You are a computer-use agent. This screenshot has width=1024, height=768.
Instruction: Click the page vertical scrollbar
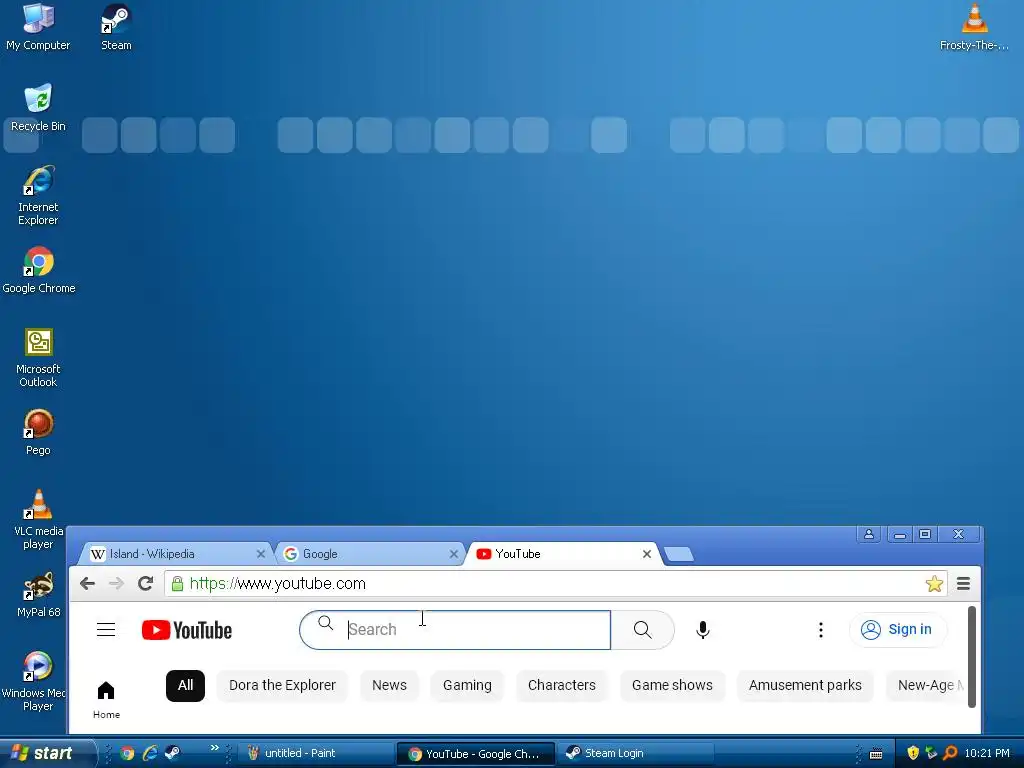[x=972, y=656]
